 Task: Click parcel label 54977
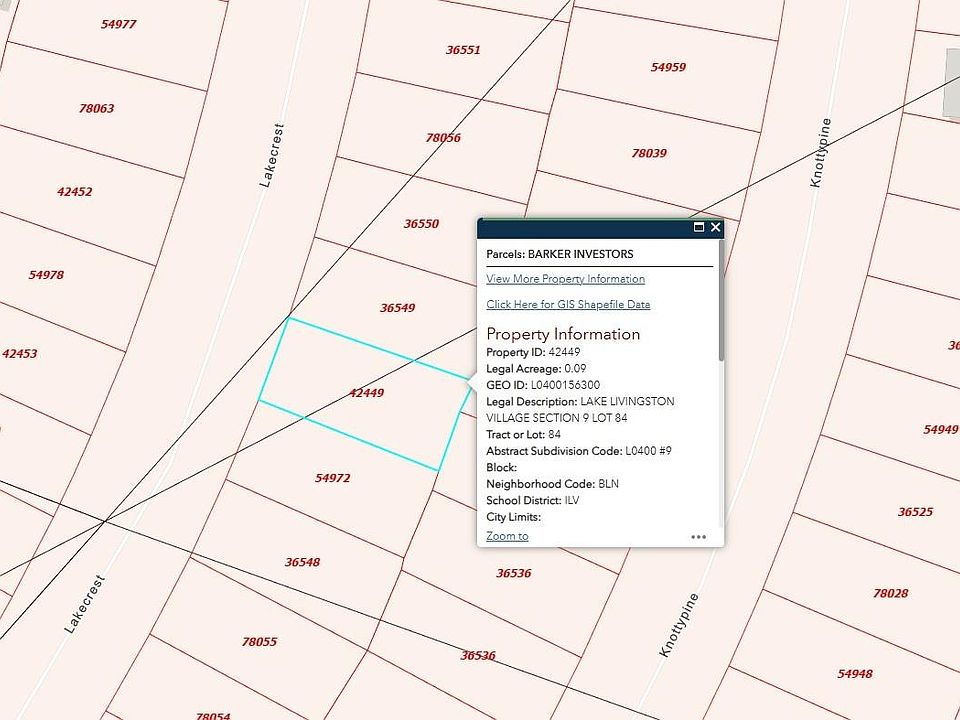click(119, 24)
